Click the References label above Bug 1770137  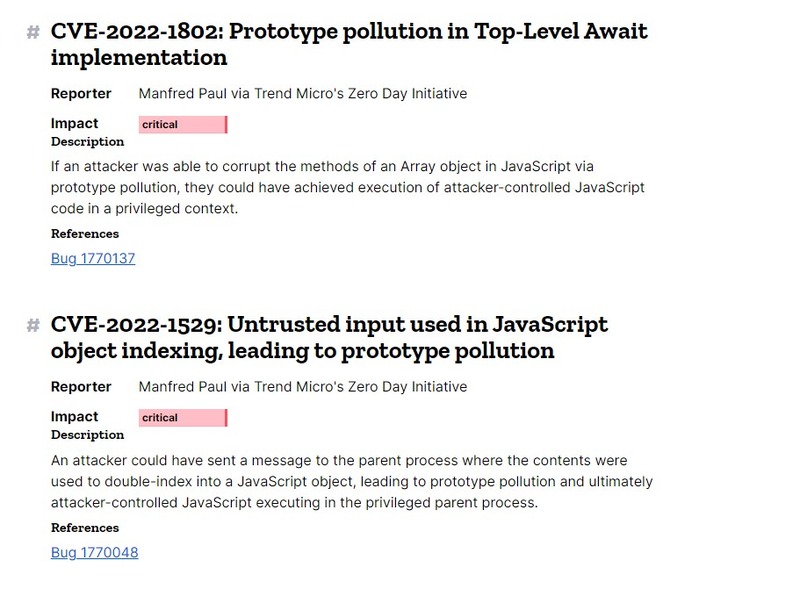pyautogui.click(x=85, y=234)
